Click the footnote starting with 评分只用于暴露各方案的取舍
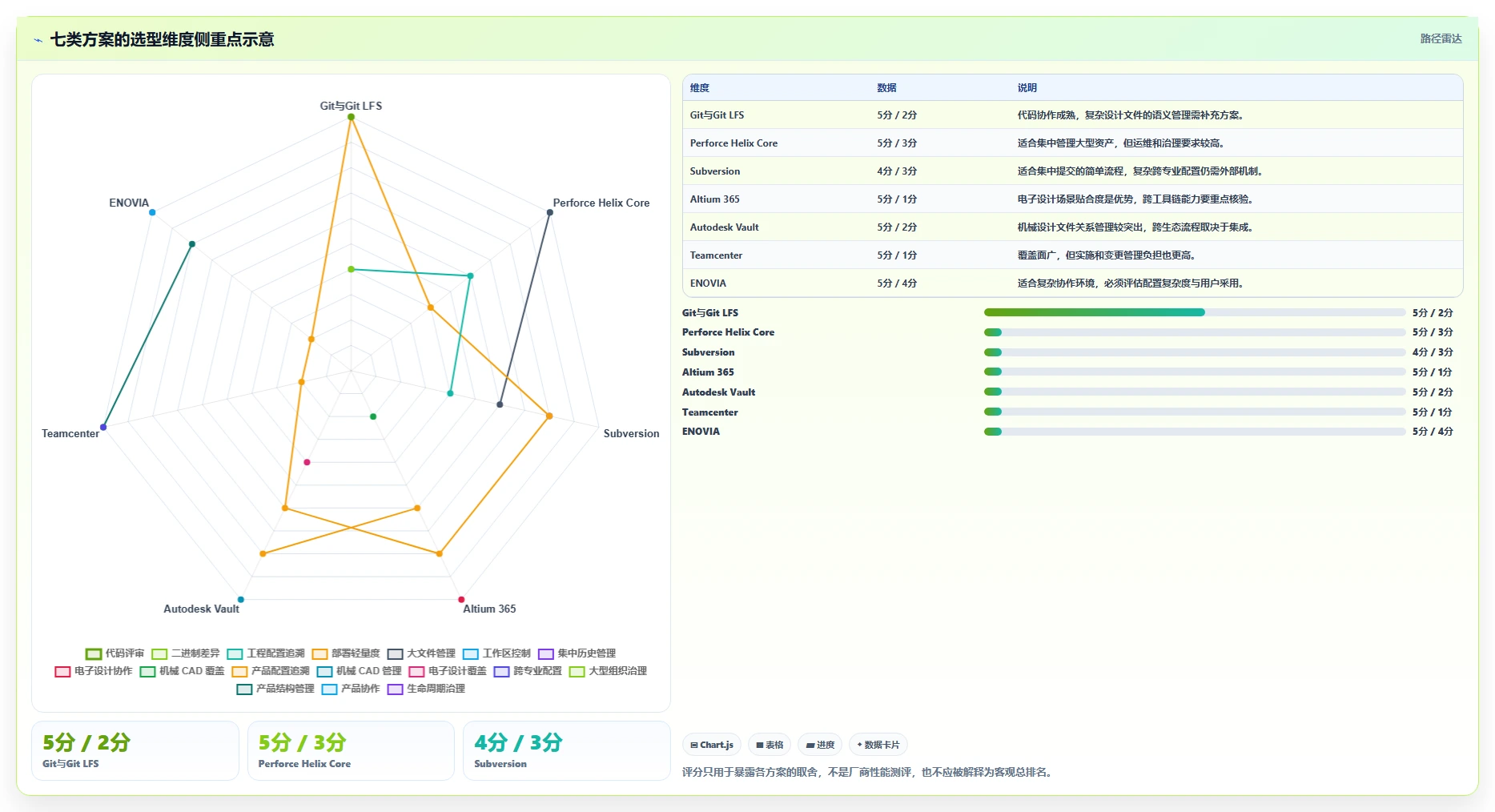 (x=868, y=772)
